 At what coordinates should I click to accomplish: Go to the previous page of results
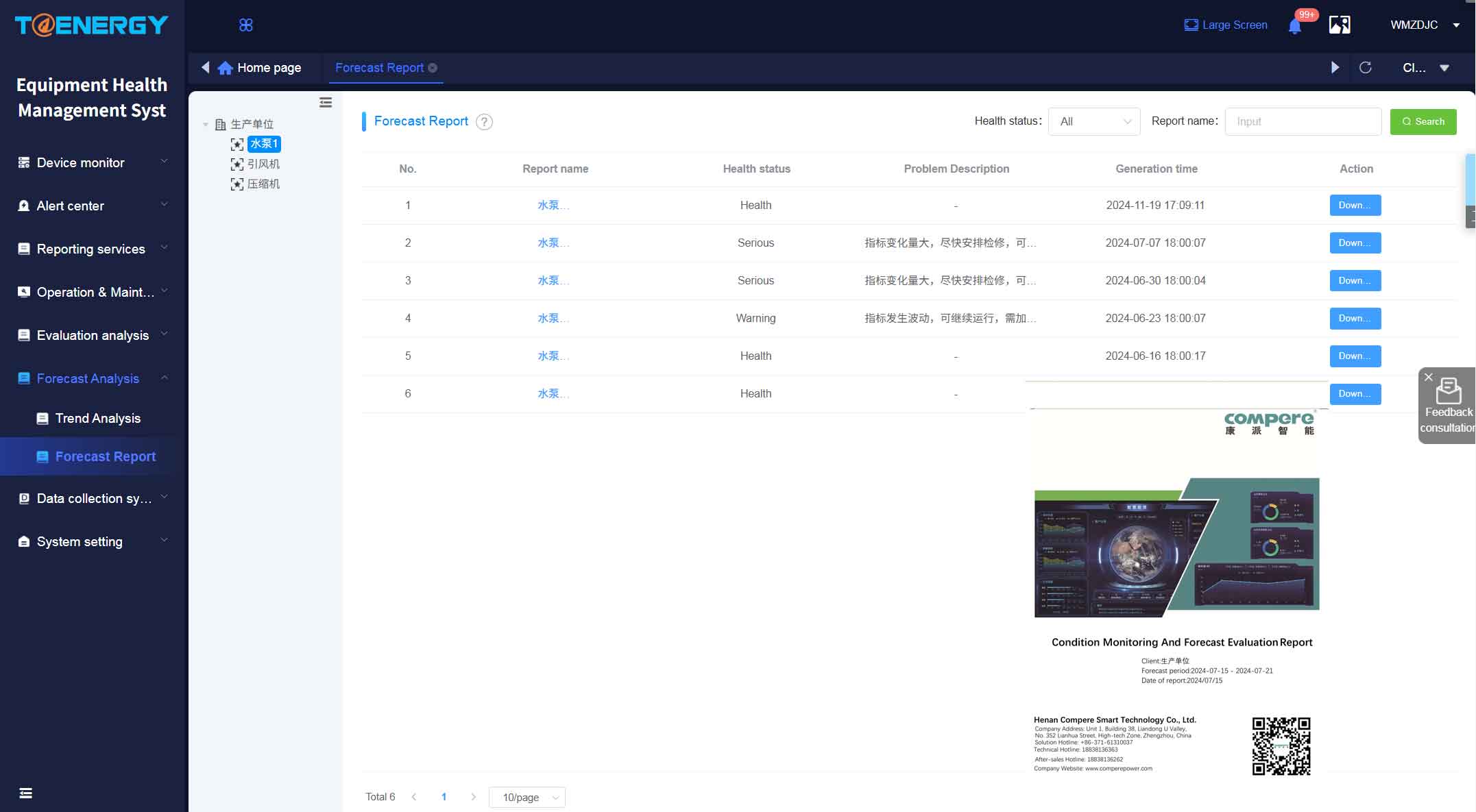pos(414,796)
